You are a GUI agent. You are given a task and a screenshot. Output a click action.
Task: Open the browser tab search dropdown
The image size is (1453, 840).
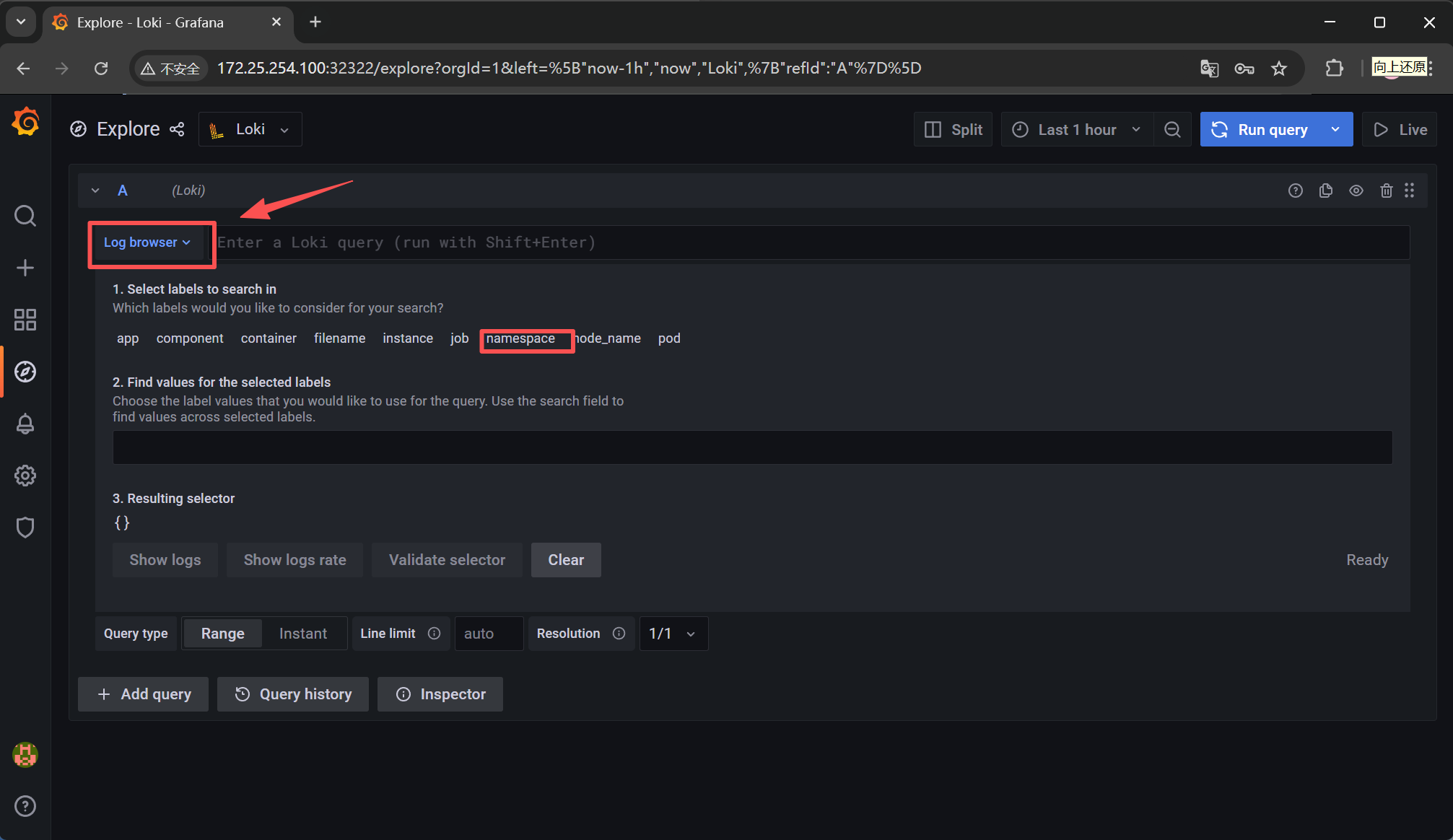[21, 22]
